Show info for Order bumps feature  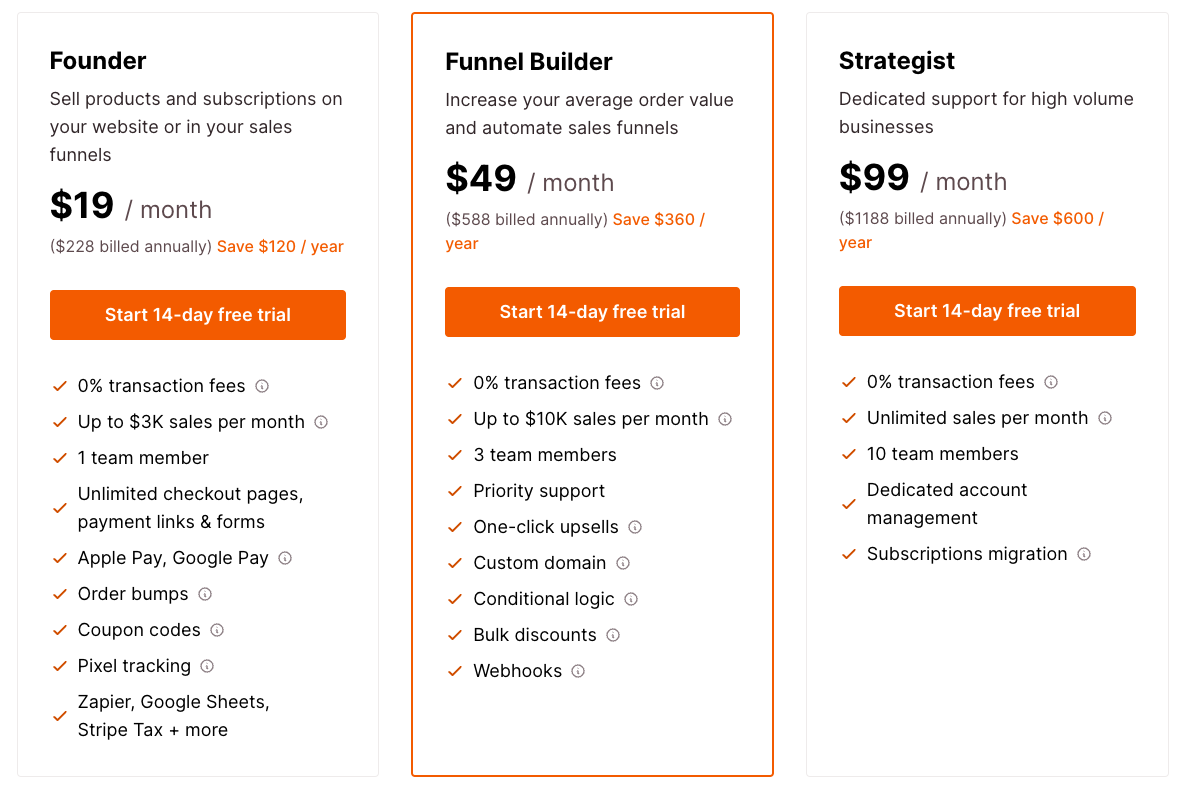(x=205, y=594)
